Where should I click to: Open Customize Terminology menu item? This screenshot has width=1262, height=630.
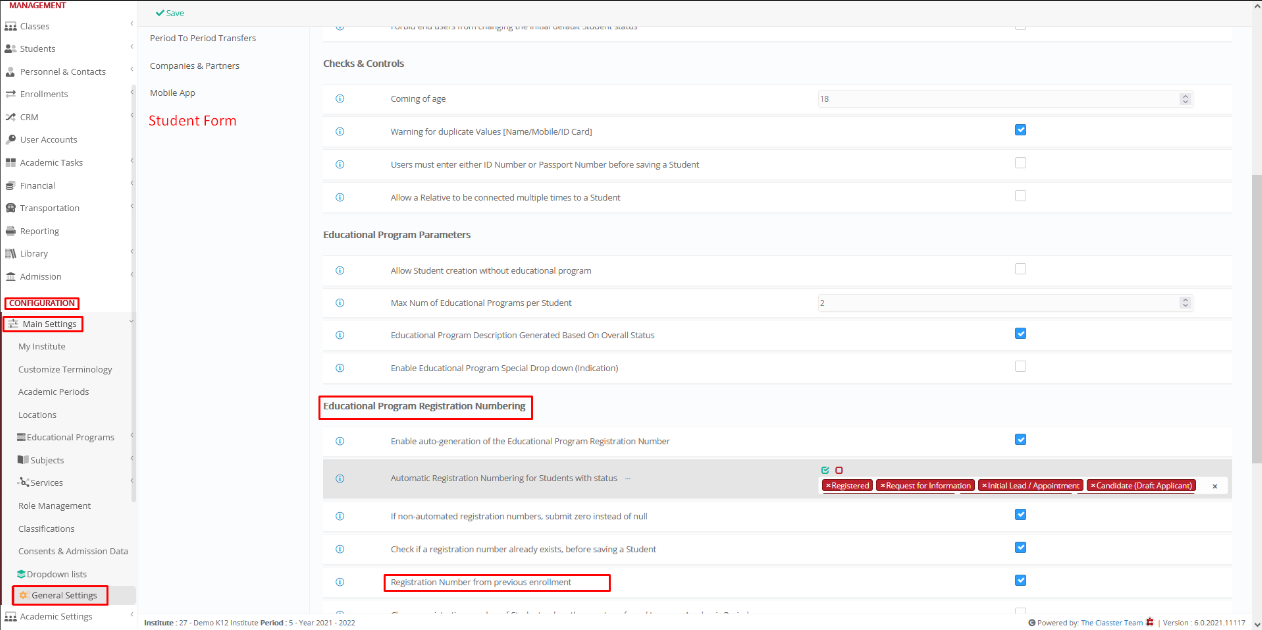point(65,370)
